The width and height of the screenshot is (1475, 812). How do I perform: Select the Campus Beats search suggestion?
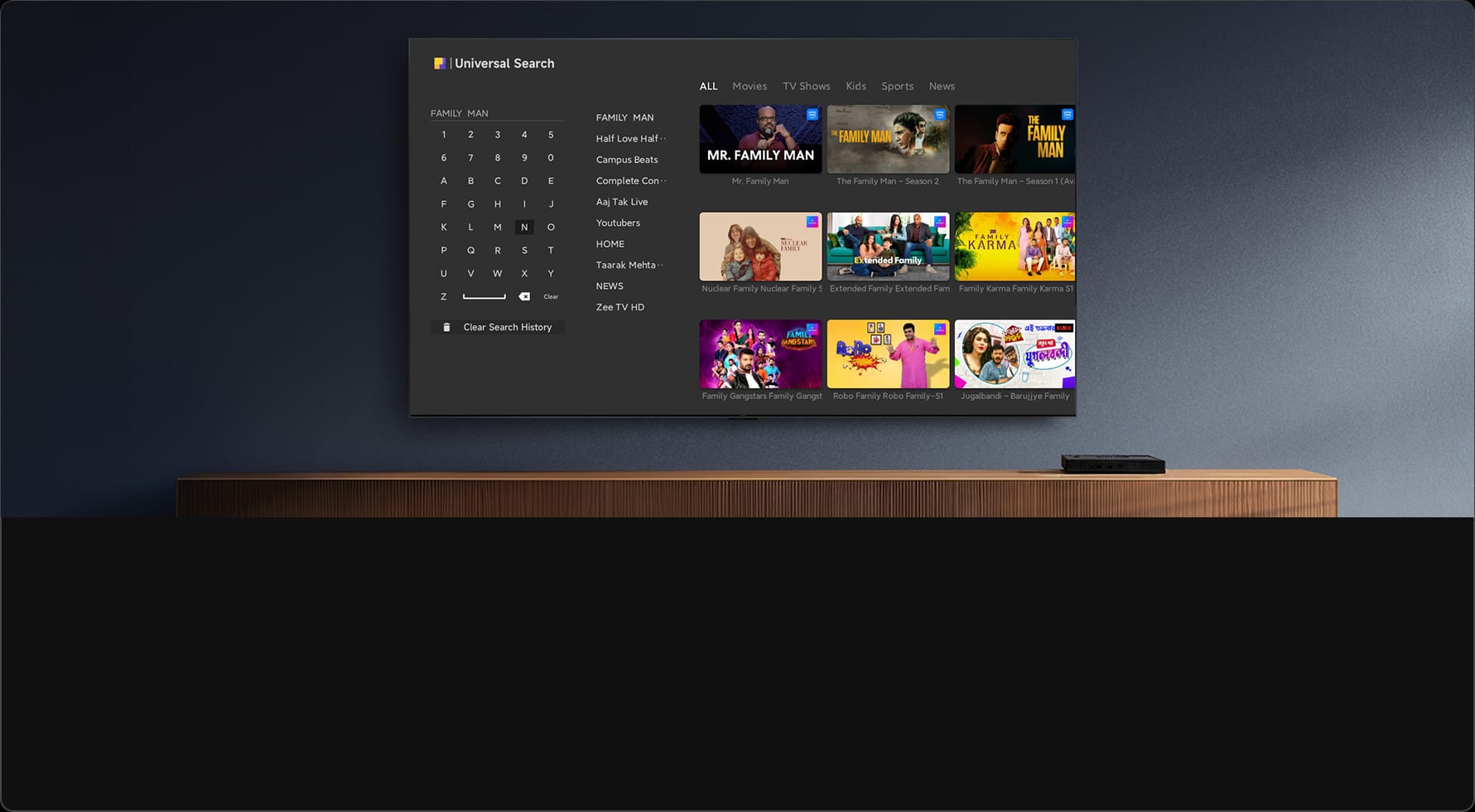point(627,160)
